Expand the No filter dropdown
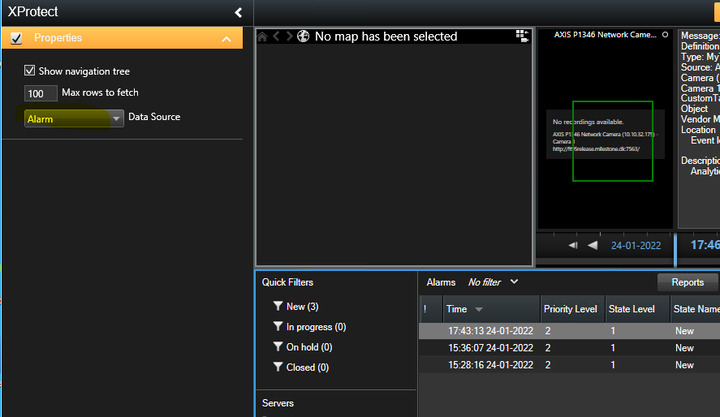This screenshot has width=720, height=417. pyautogui.click(x=514, y=283)
